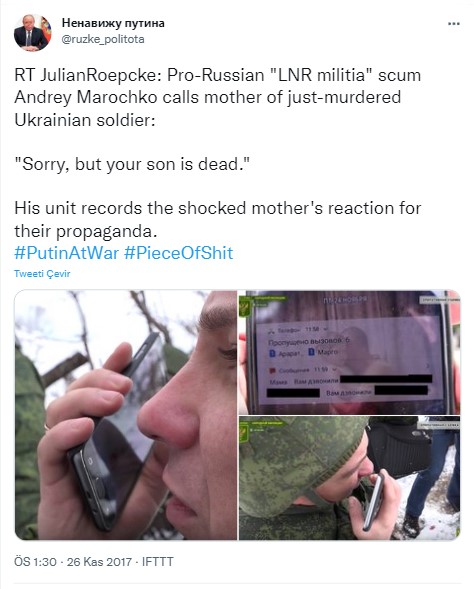Open the IFTTT source link

point(158,562)
